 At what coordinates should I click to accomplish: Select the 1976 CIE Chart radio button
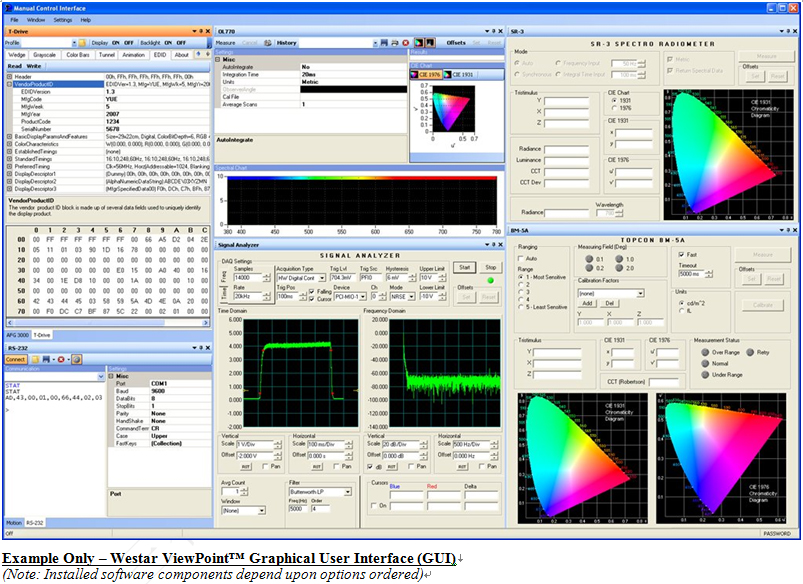614,108
